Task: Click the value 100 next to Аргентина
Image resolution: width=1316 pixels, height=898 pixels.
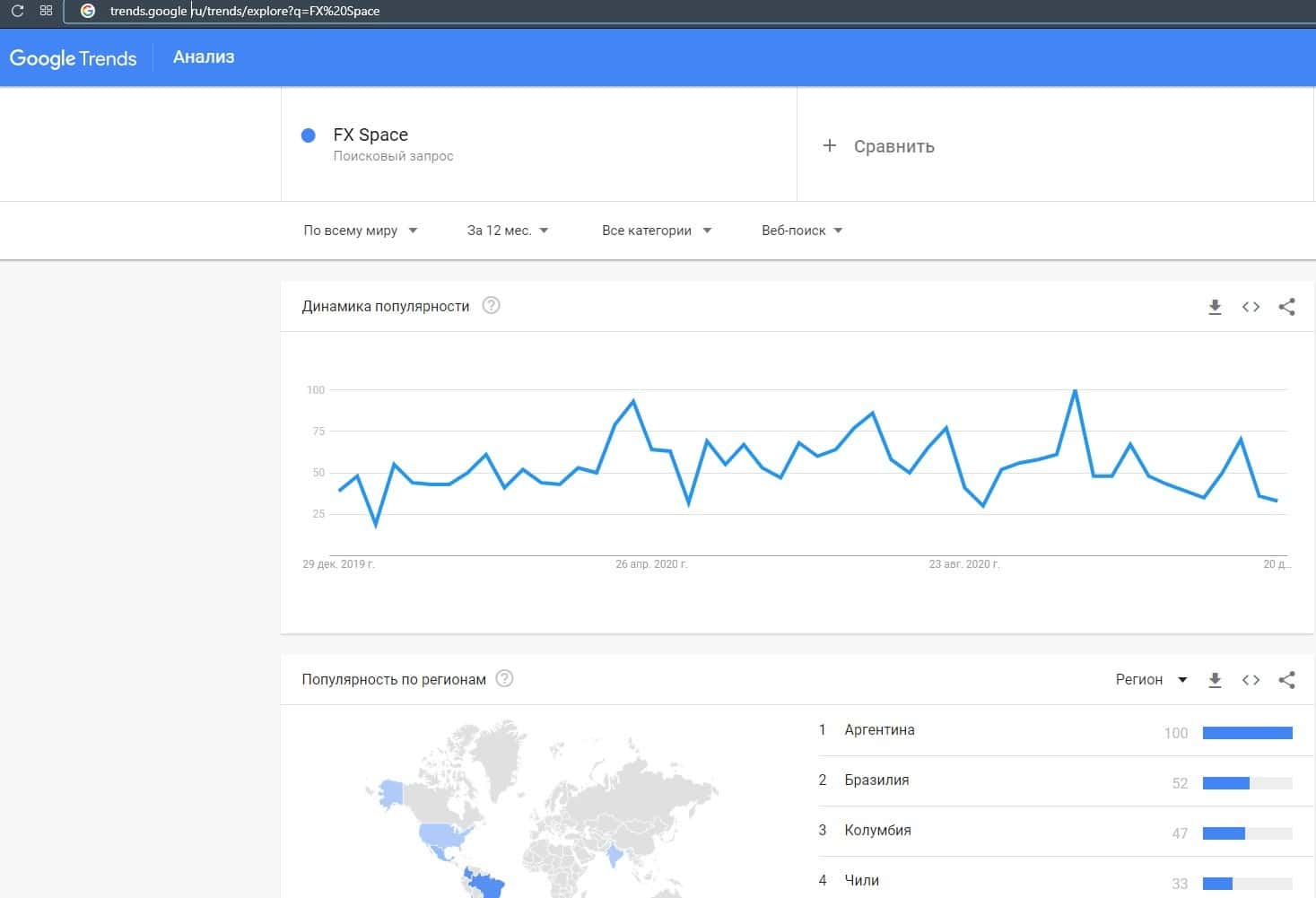Action: 1175,733
